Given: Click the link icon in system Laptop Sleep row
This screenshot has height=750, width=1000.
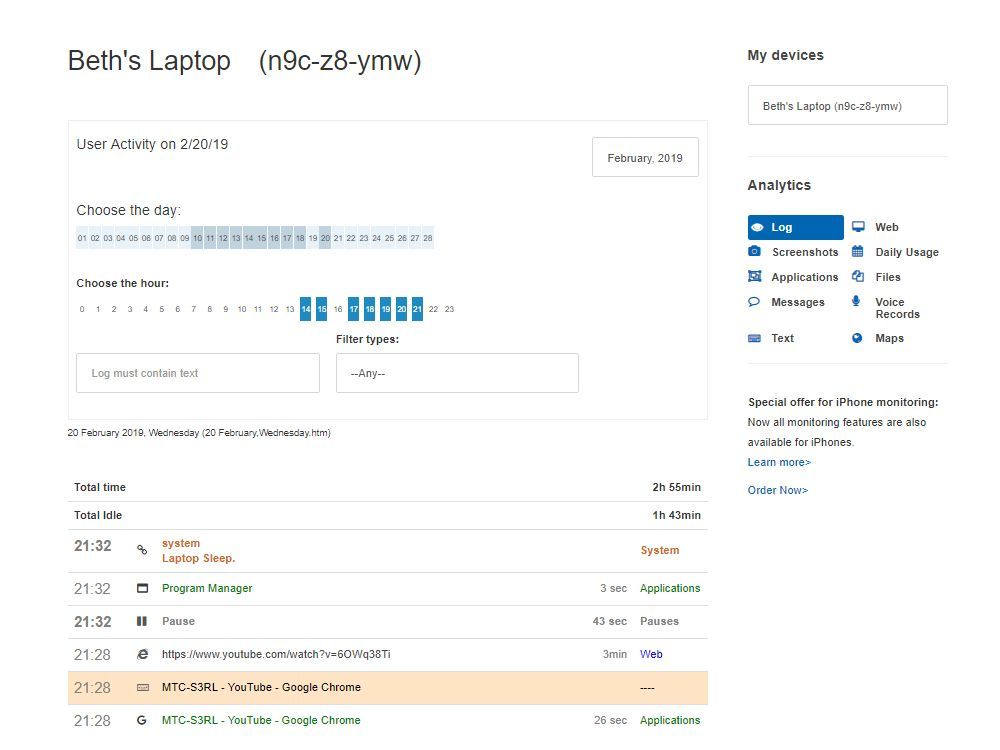Looking at the screenshot, I should [142, 550].
